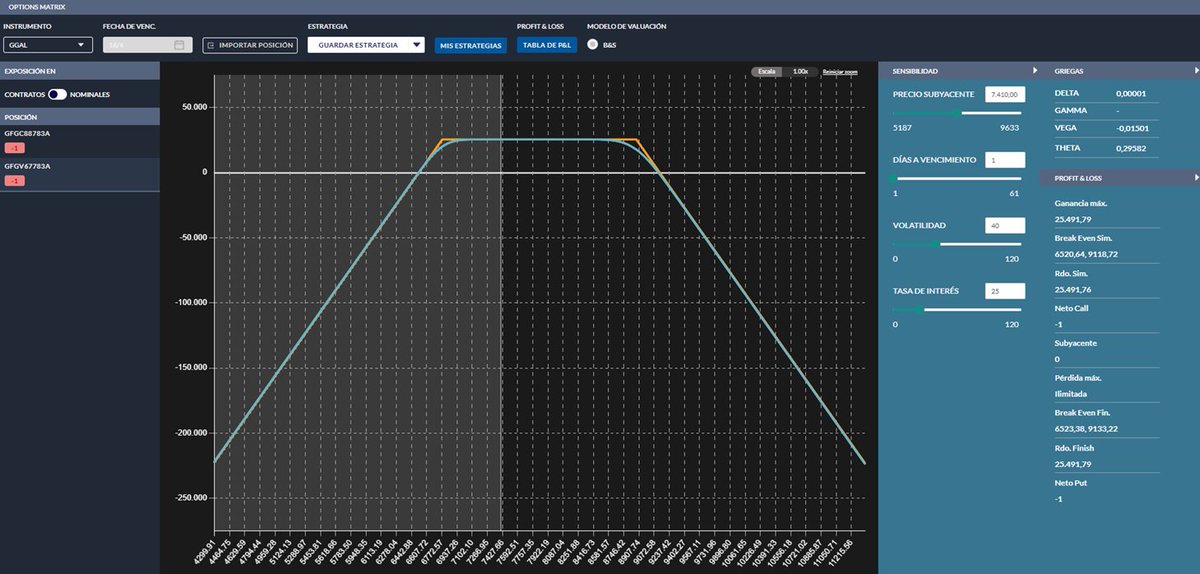Open the Guardar Estrategia dropdown
Image resolution: width=1200 pixels, height=574 pixels.
point(366,45)
